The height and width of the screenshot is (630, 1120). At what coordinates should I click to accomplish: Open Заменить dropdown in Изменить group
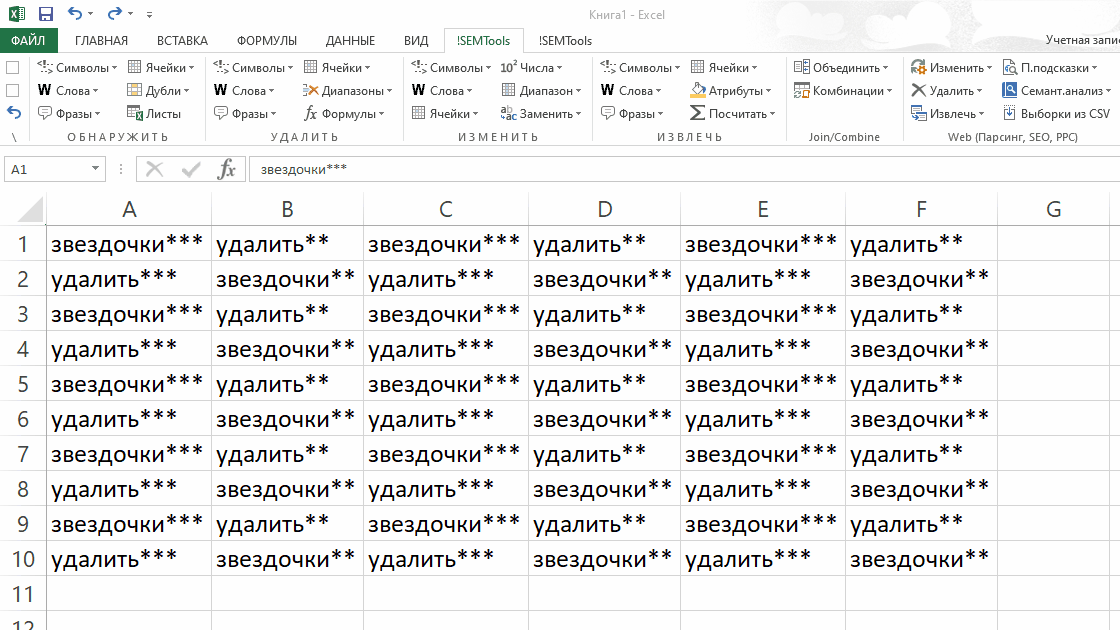541,114
